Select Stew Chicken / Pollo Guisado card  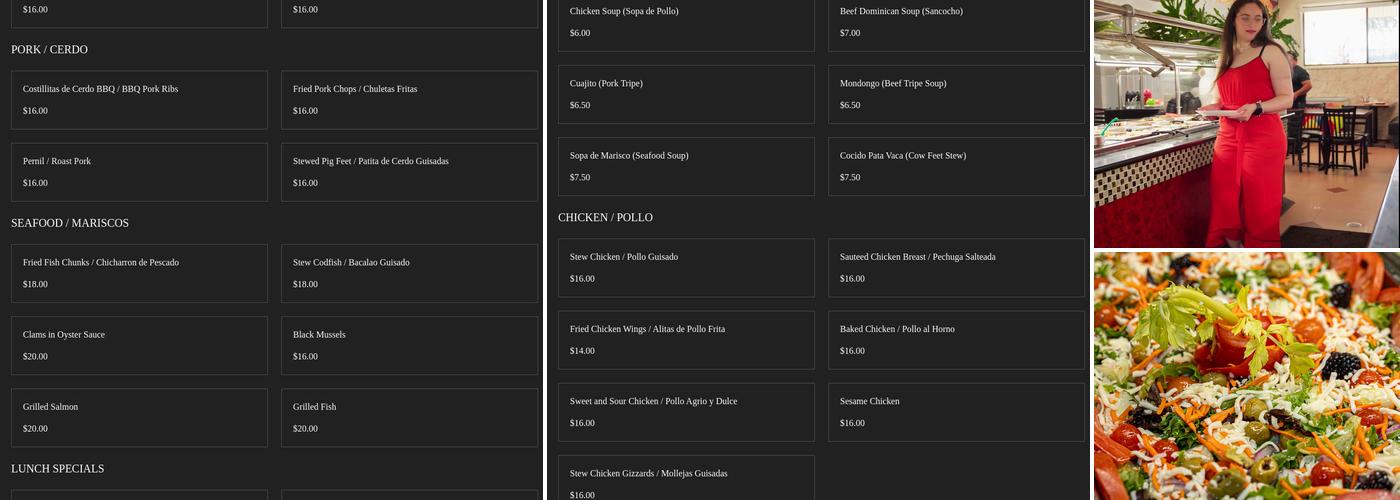click(x=686, y=267)
